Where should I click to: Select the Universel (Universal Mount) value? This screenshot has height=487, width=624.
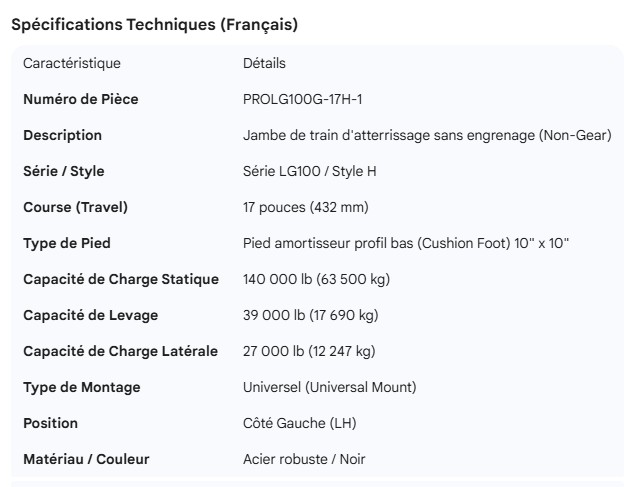(x=330, y=387)
